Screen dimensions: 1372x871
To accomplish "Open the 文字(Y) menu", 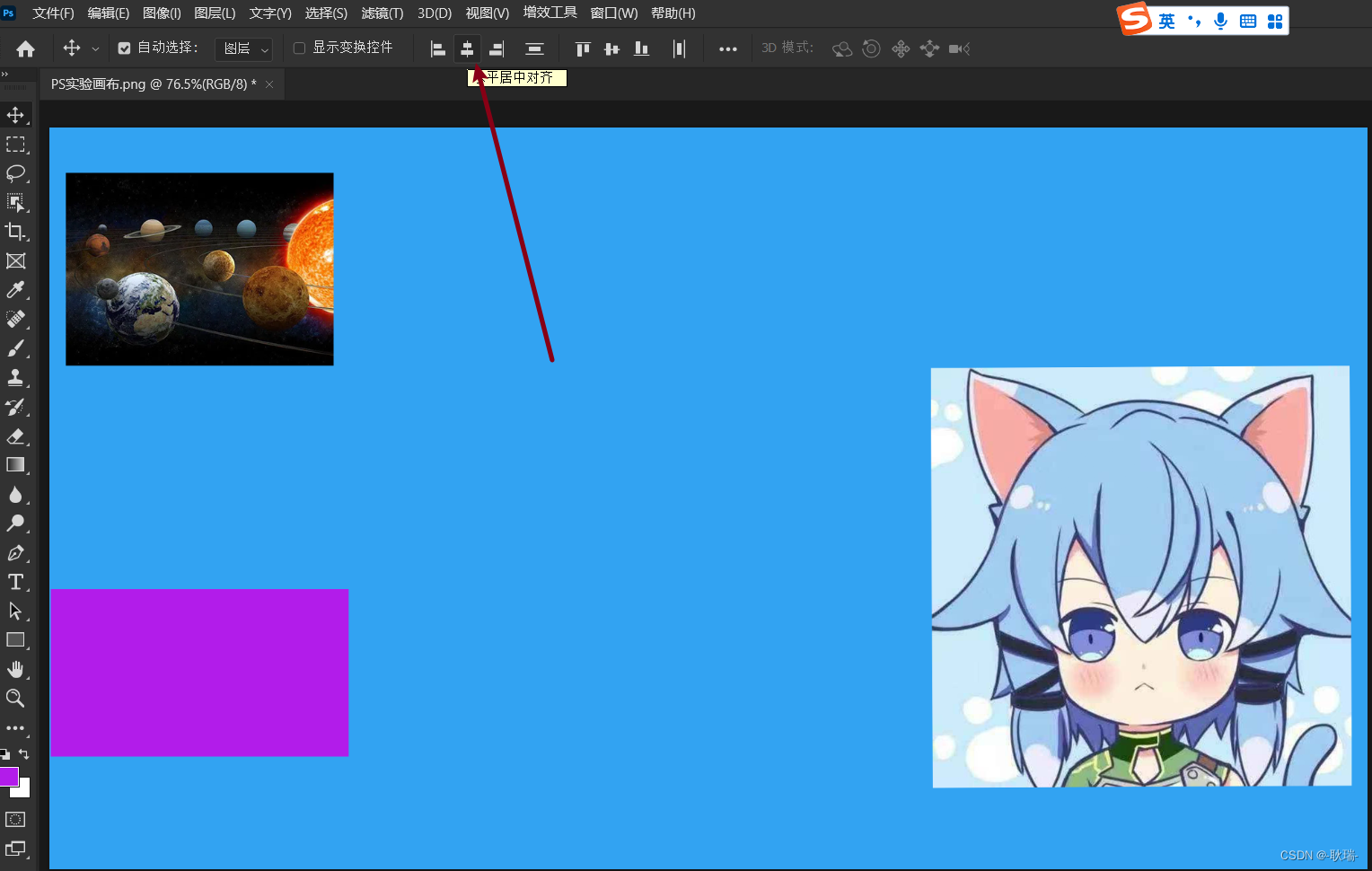I will click(x=270, y=13).
